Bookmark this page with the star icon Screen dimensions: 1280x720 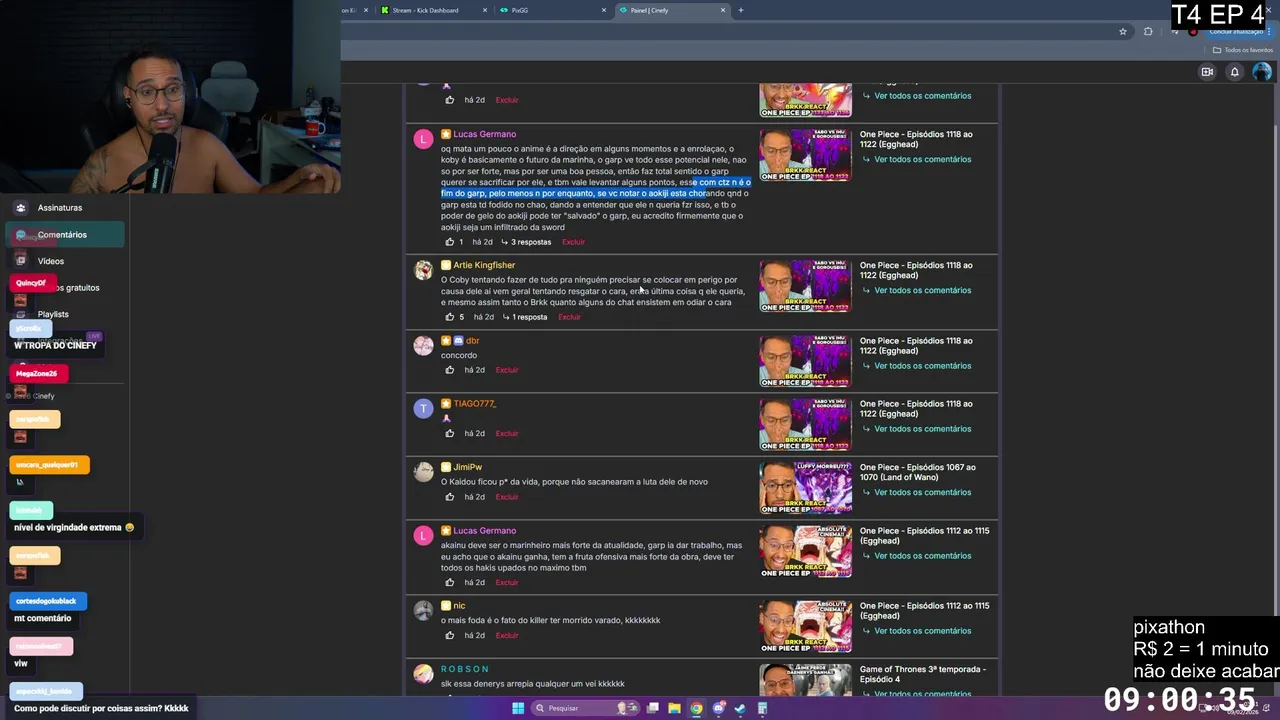point(1123,31)
